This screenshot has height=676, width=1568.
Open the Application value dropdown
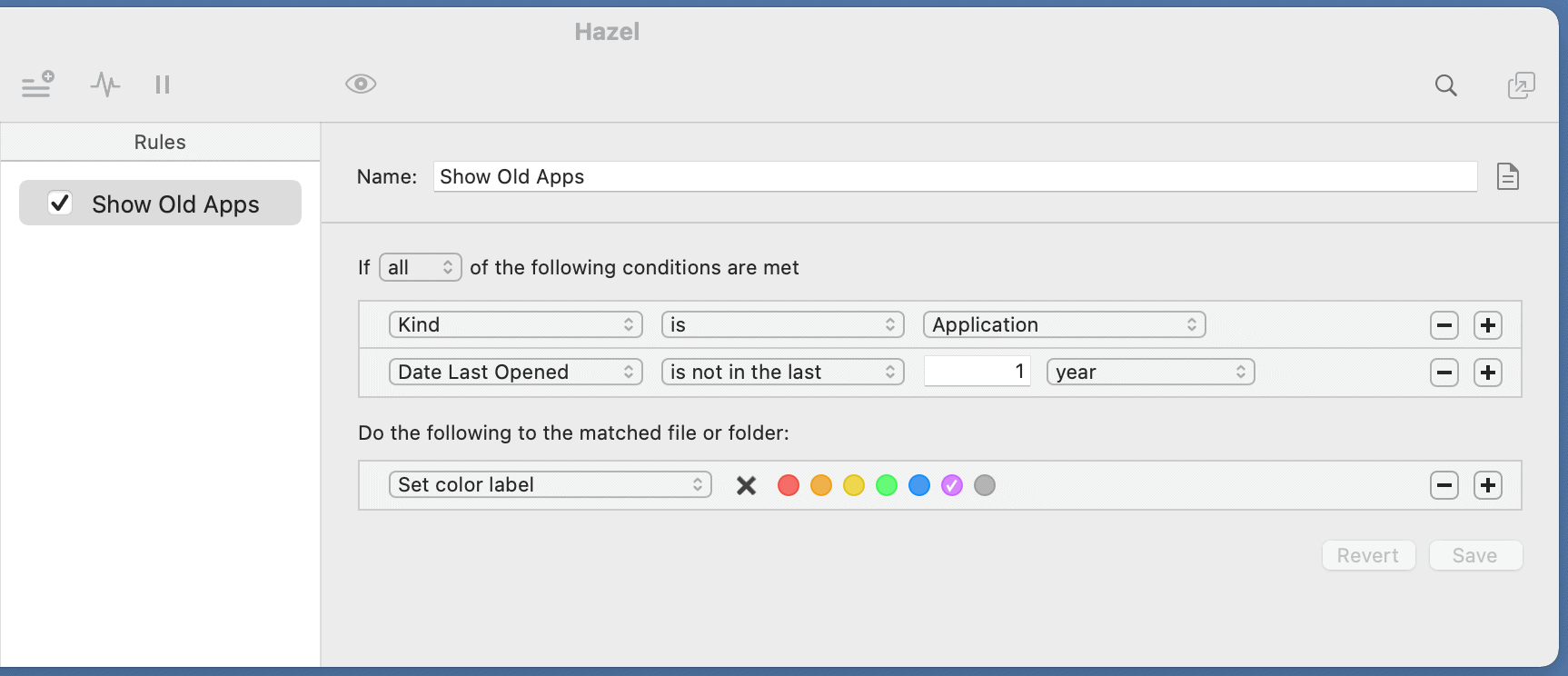[1065, 324]
